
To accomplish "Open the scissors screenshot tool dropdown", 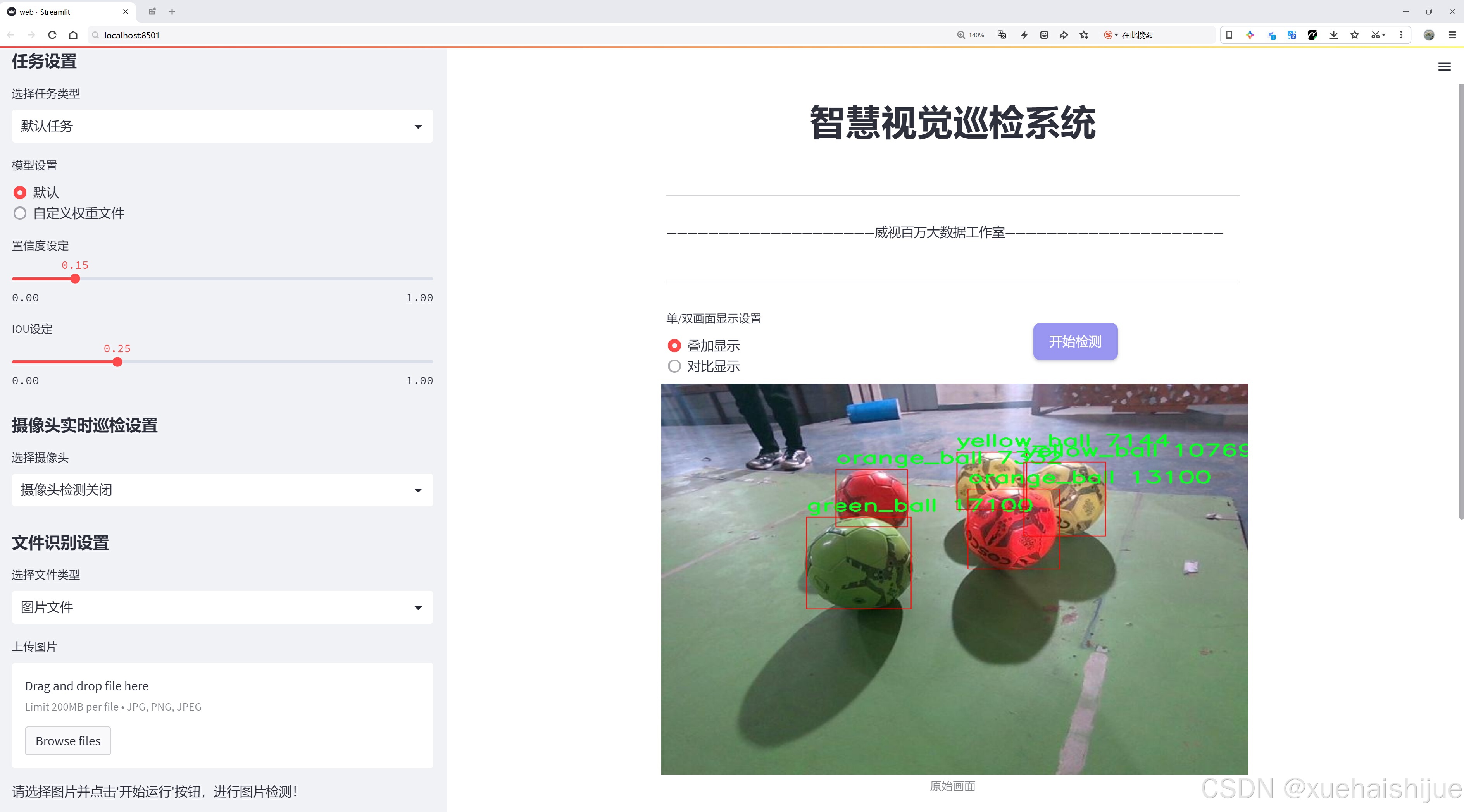I will click(x=1379, y=34).
